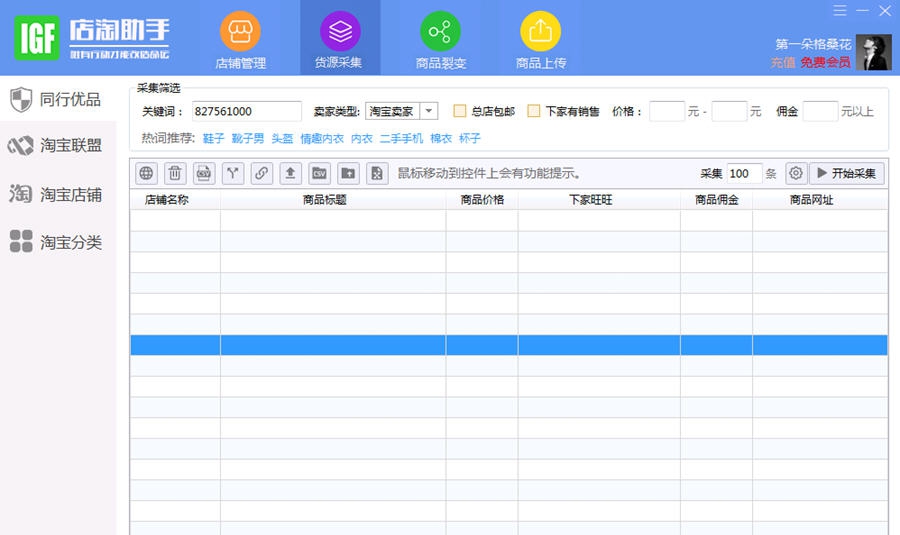The image size is (900, 535).
Task: Click the hamburger menu icon at top right
Action: pyautogui.click(x=840, y=10)
